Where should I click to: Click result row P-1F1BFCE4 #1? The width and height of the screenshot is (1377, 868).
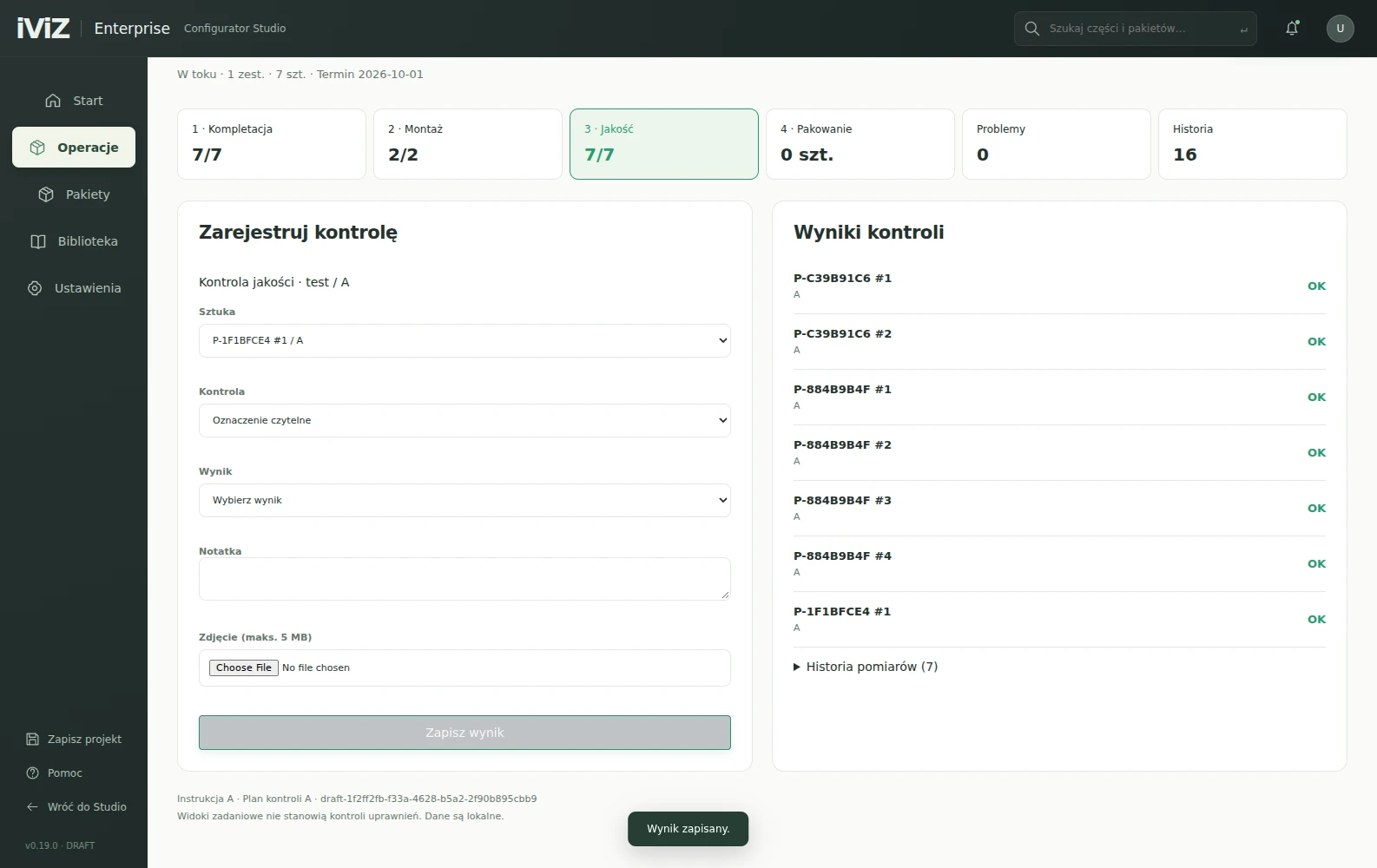(1059, 619)
